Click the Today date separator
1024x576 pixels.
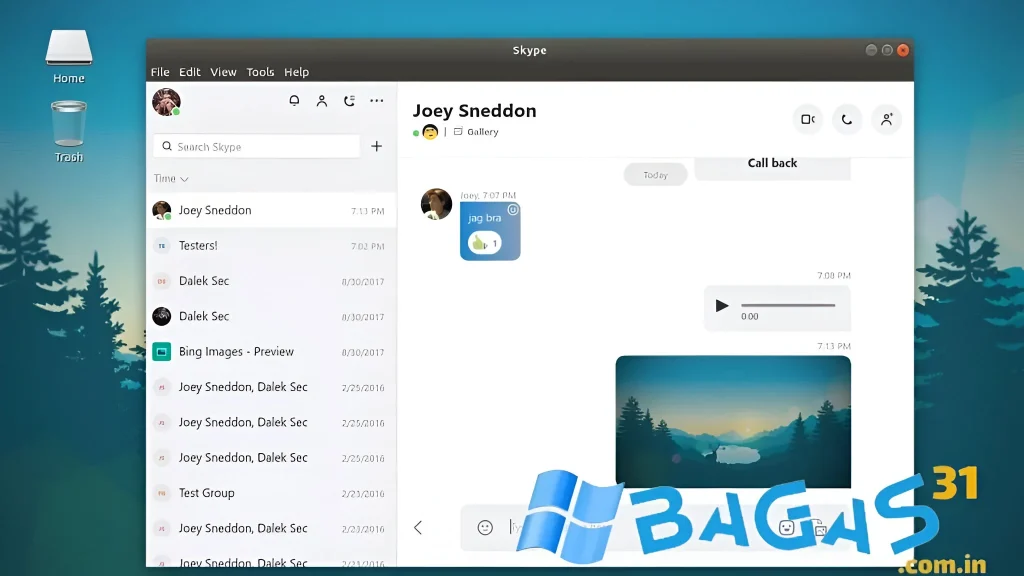click(655, 174)
